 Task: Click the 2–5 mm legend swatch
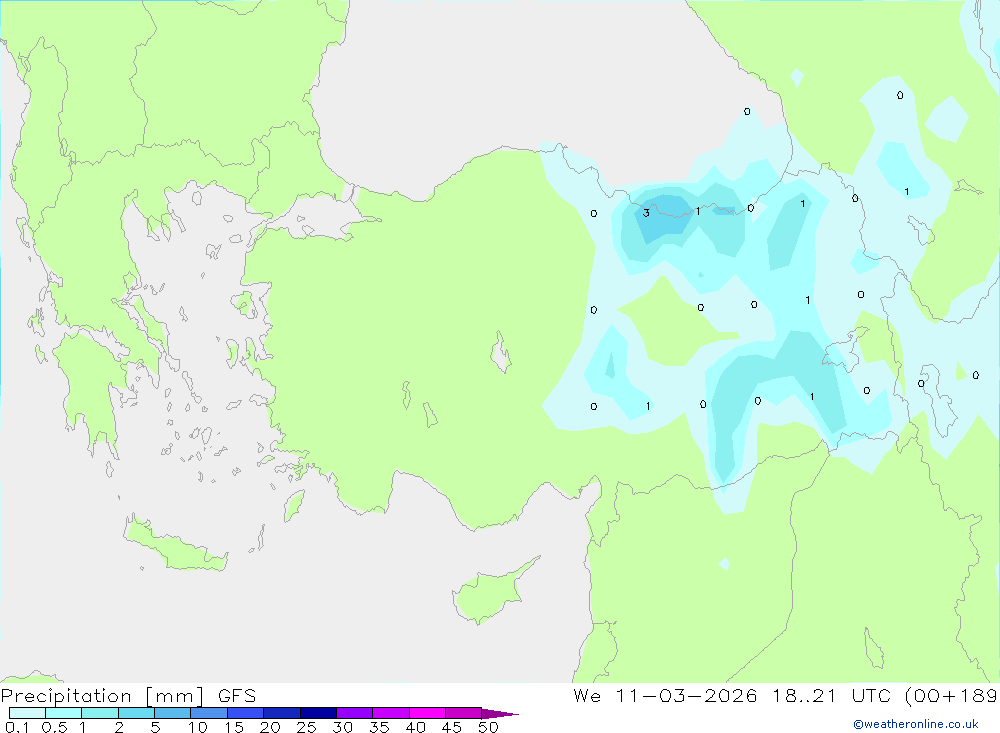coord(136,713)
